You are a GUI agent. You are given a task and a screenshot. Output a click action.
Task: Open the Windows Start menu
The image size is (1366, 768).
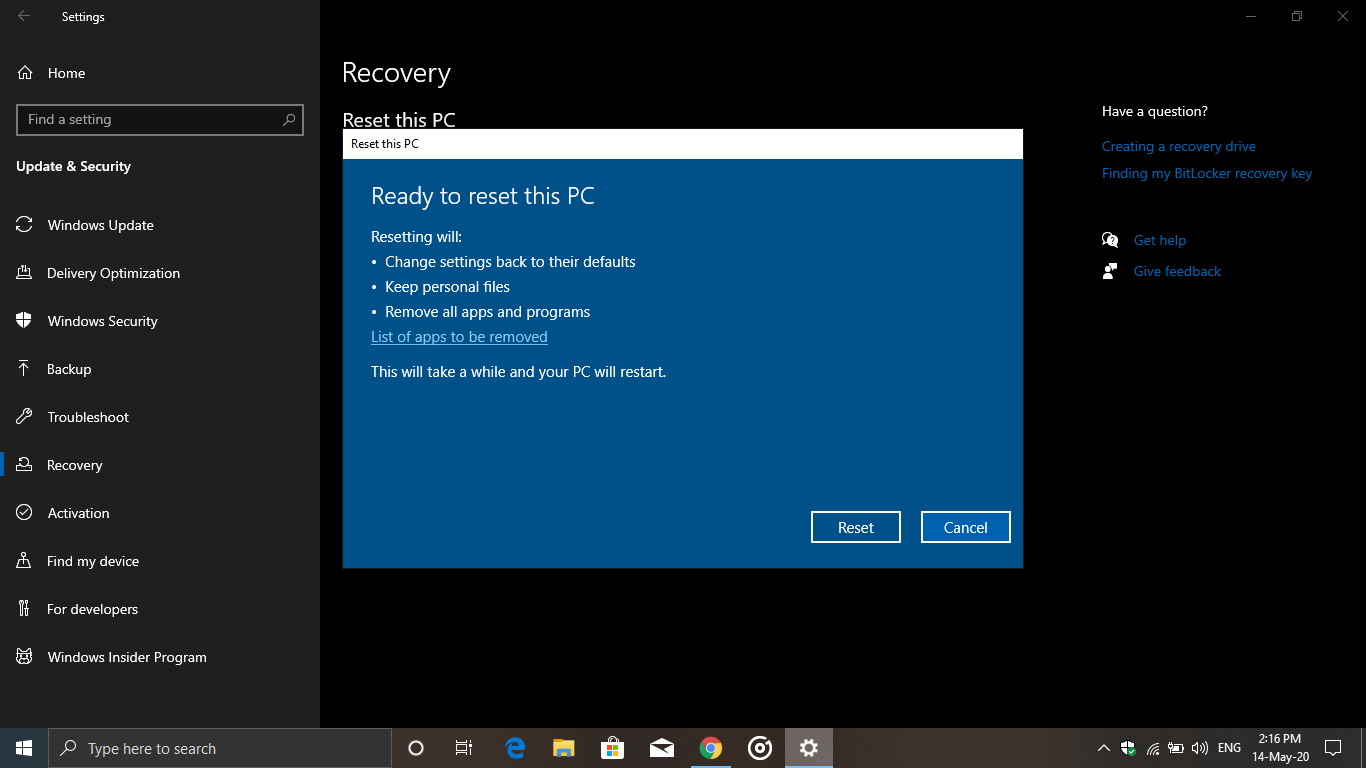[24, 748]
